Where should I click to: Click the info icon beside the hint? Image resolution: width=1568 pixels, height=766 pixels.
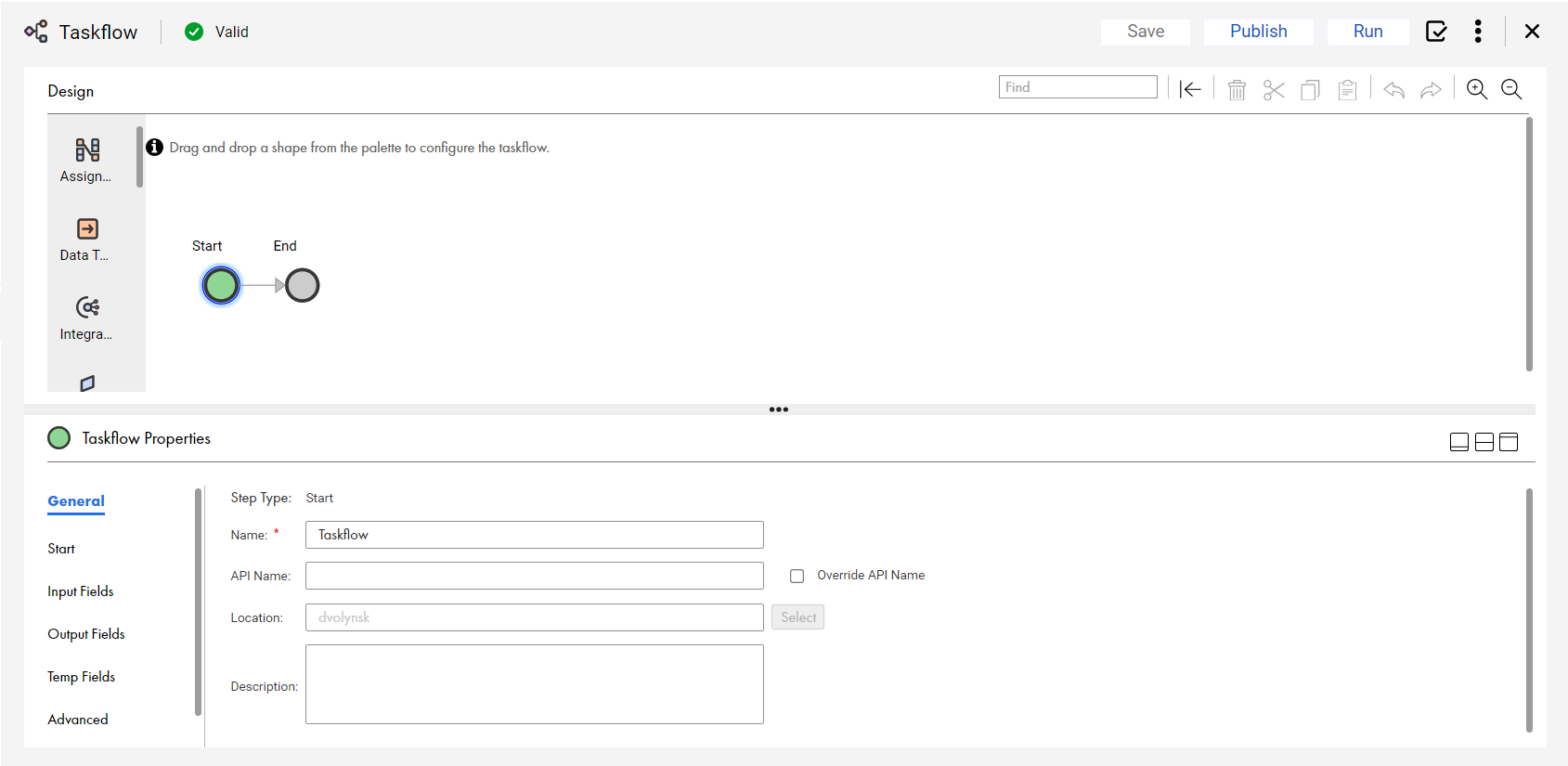coord(155,147)
